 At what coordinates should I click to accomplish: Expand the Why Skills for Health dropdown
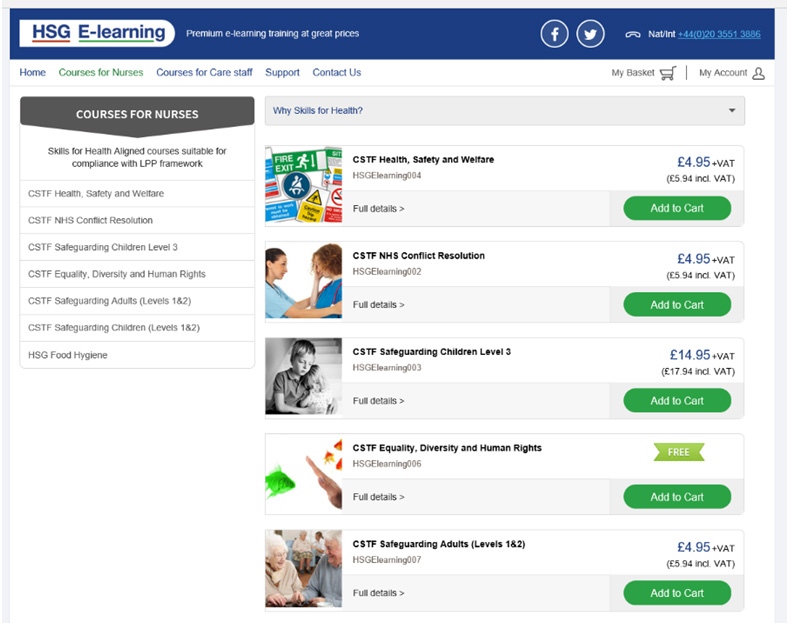coord(731,111)
